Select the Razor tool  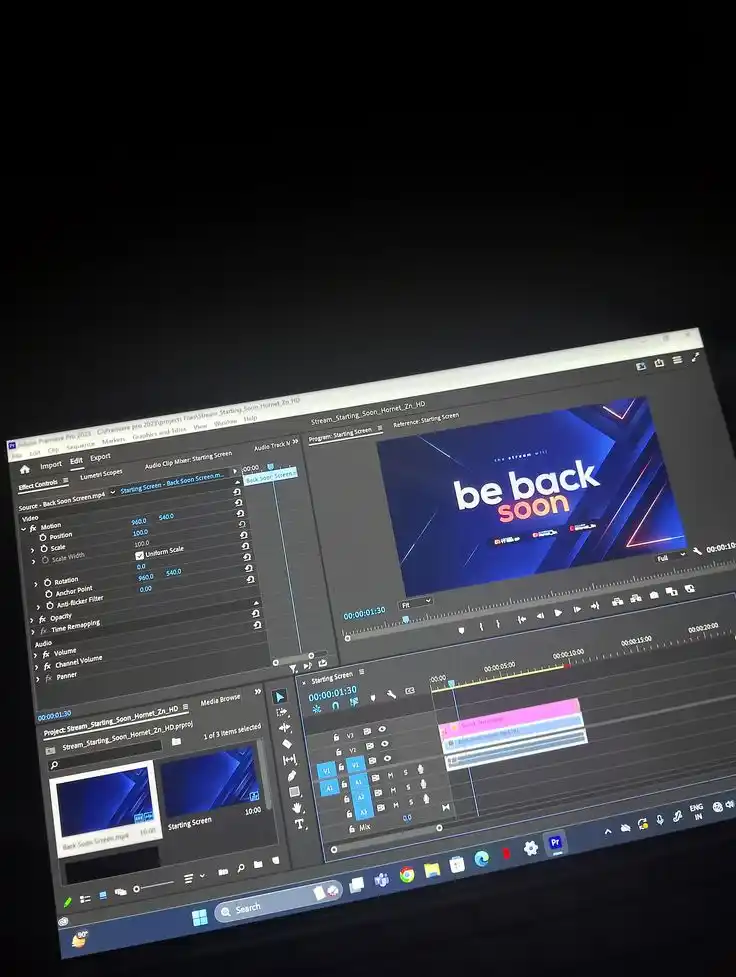tap(287, 743)
